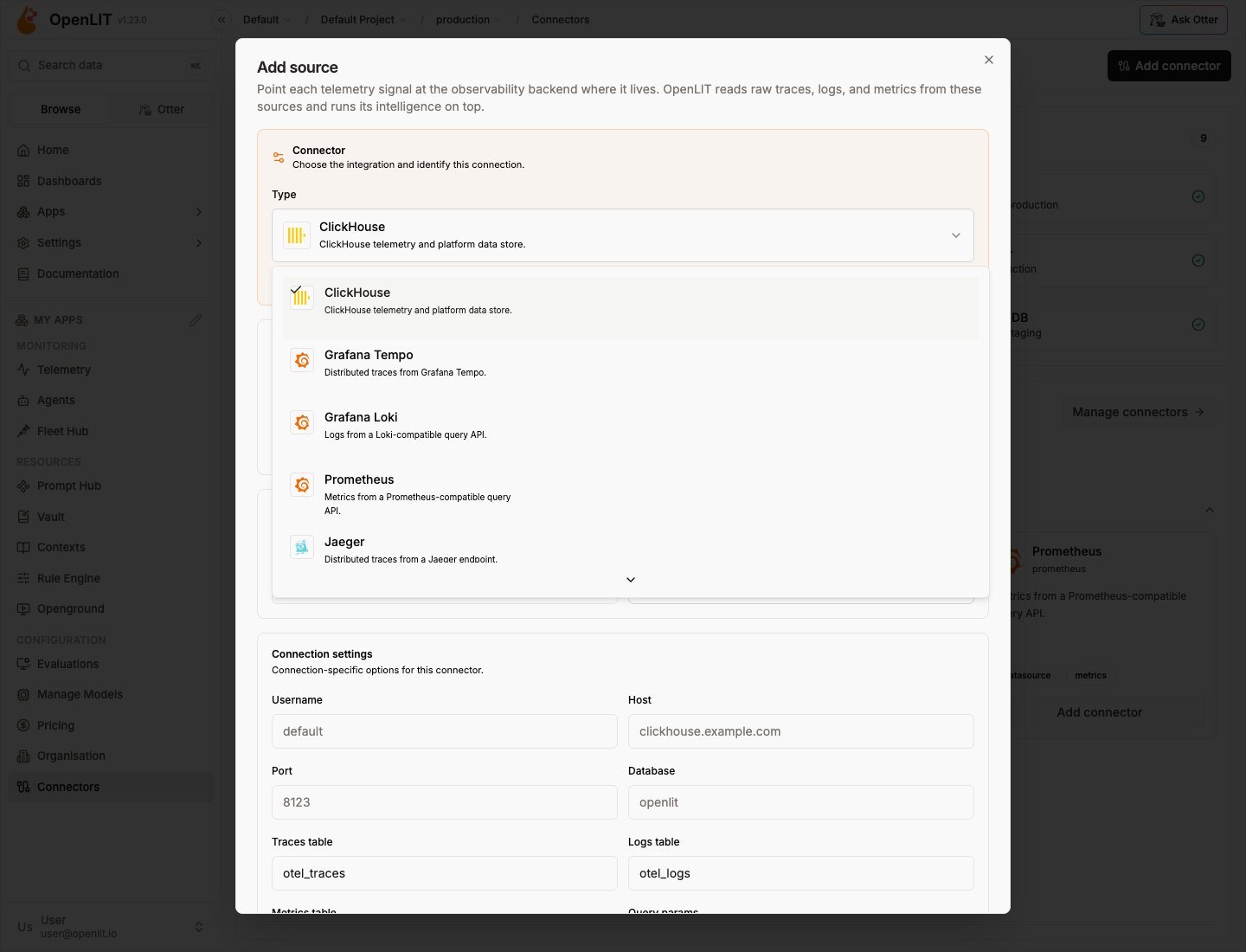Open Manage connectors link
Screen dimensions: 1246x952
point(1138,412)
